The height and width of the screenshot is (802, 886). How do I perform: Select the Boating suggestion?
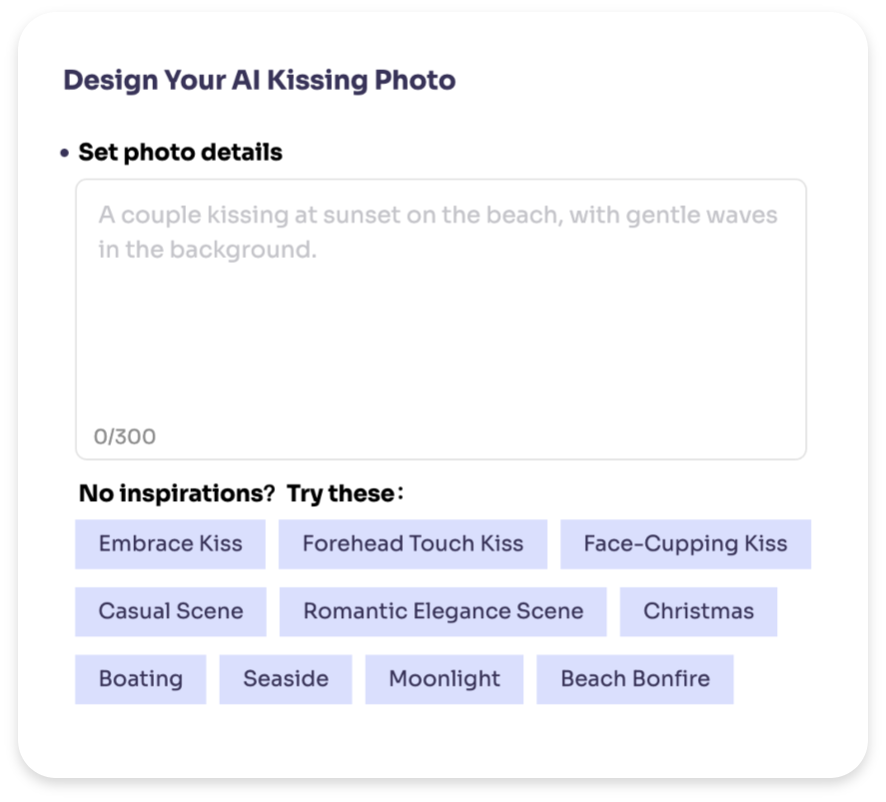point(140,679)
